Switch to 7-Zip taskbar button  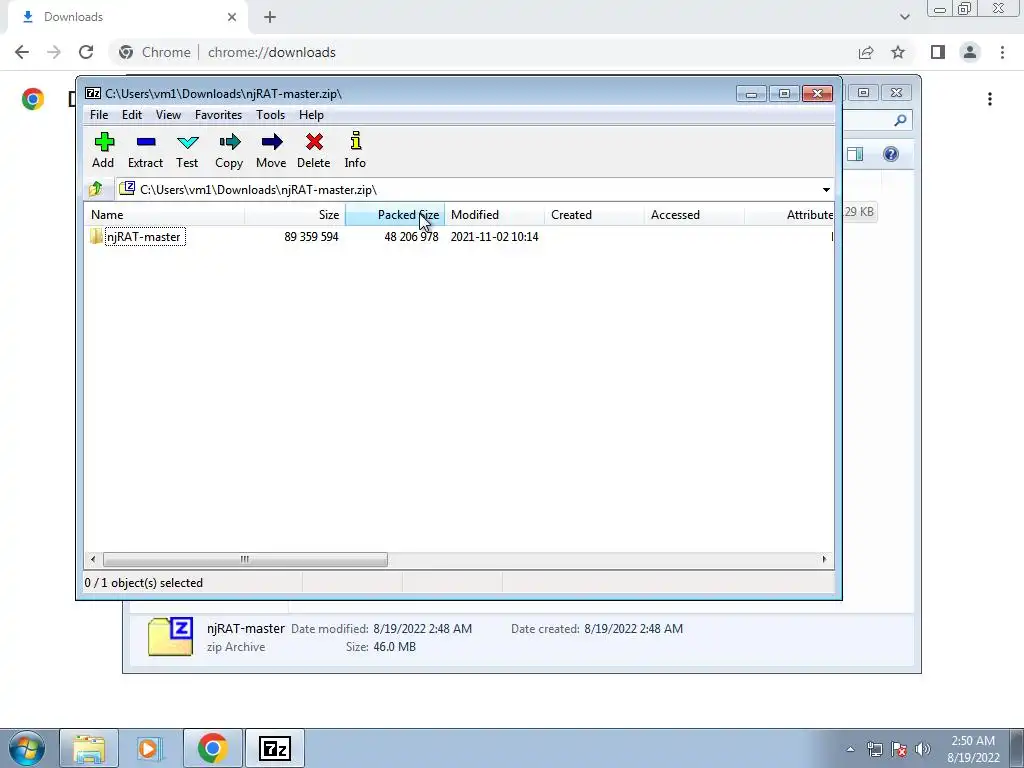pyautogui.click(x=274, y=748)
